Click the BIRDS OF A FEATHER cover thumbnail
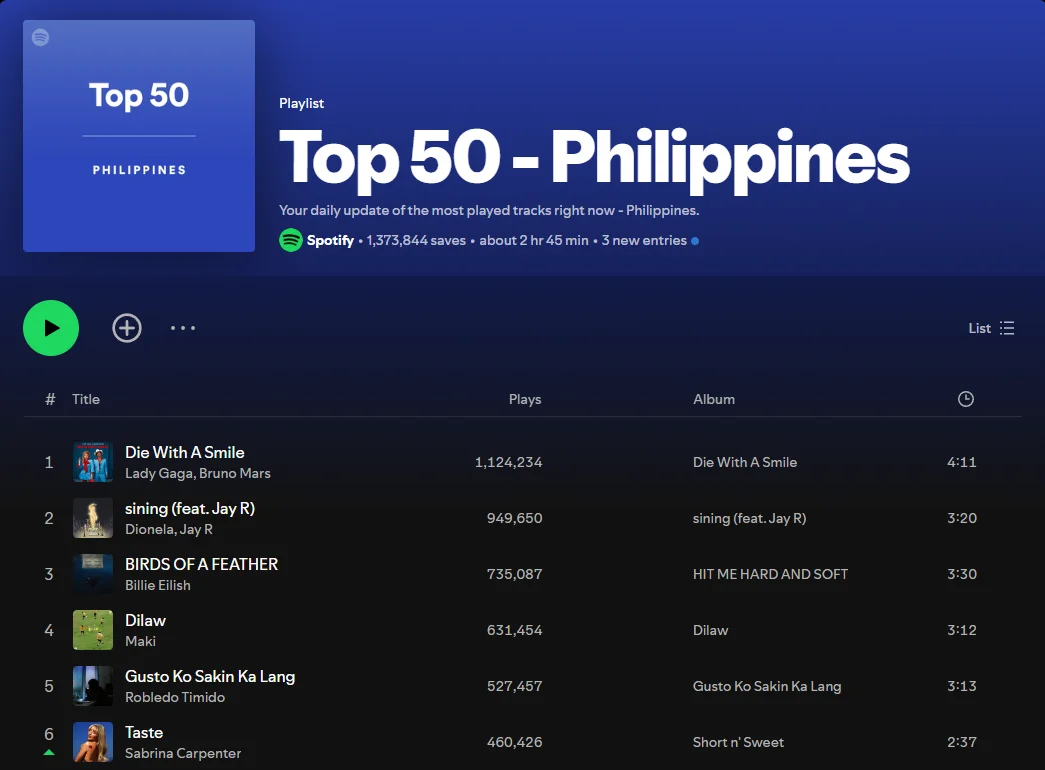 [x=93, y=574]
